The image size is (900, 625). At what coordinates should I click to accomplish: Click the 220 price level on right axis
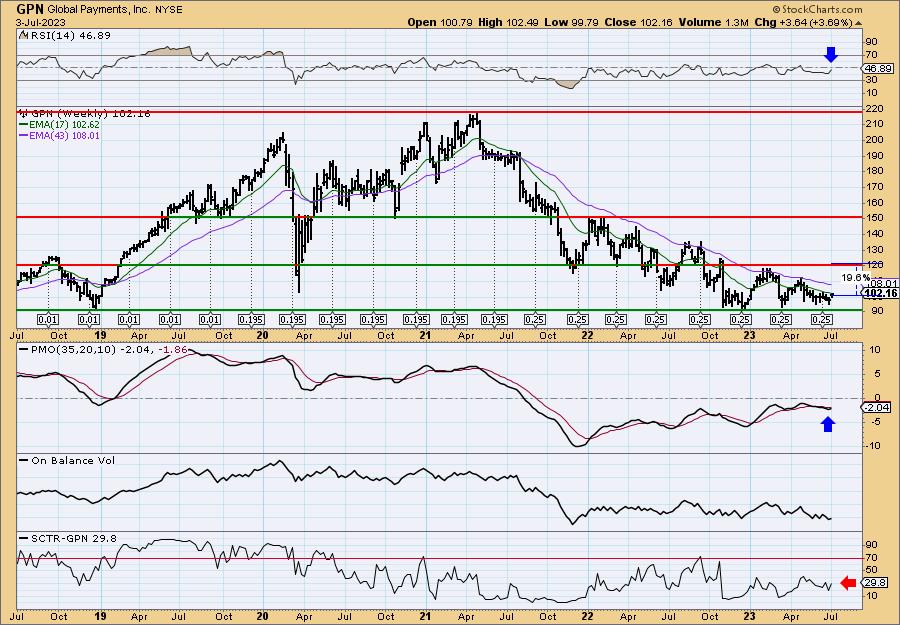tap(875, 108)
